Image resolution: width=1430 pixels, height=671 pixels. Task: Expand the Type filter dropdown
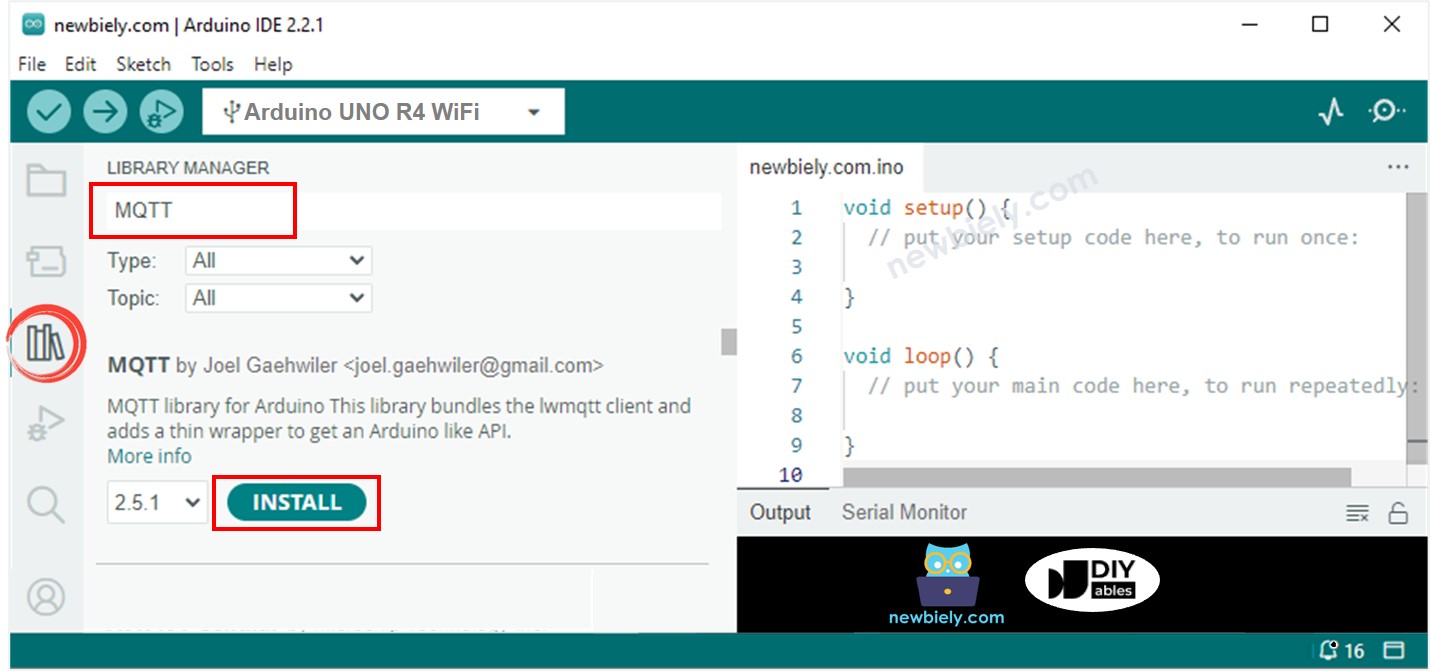tap(277, 260)
